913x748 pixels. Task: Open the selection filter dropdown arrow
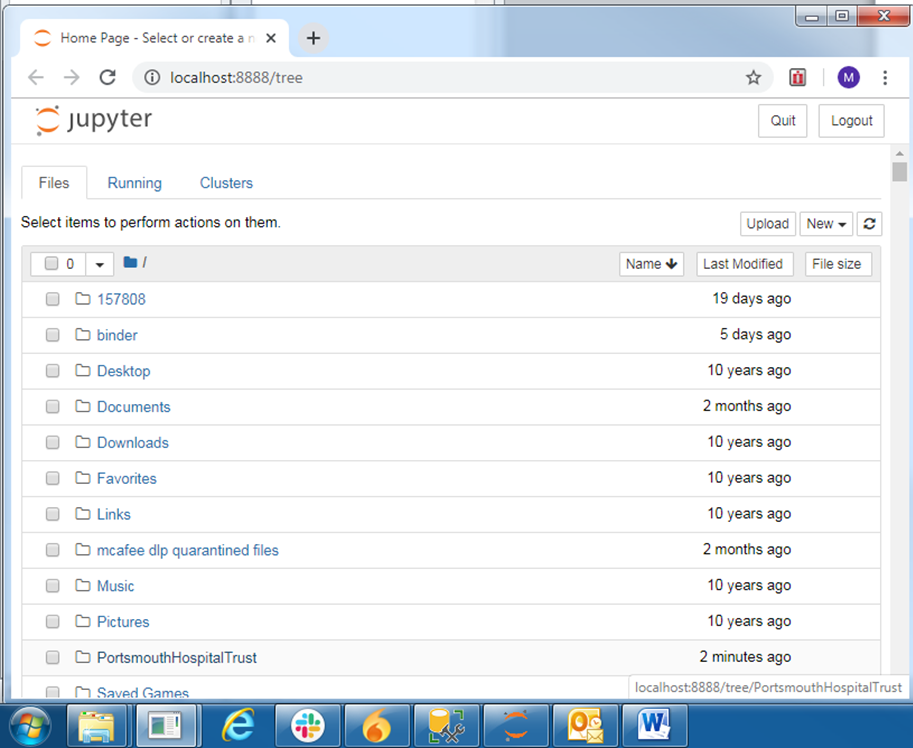(100, 264)
